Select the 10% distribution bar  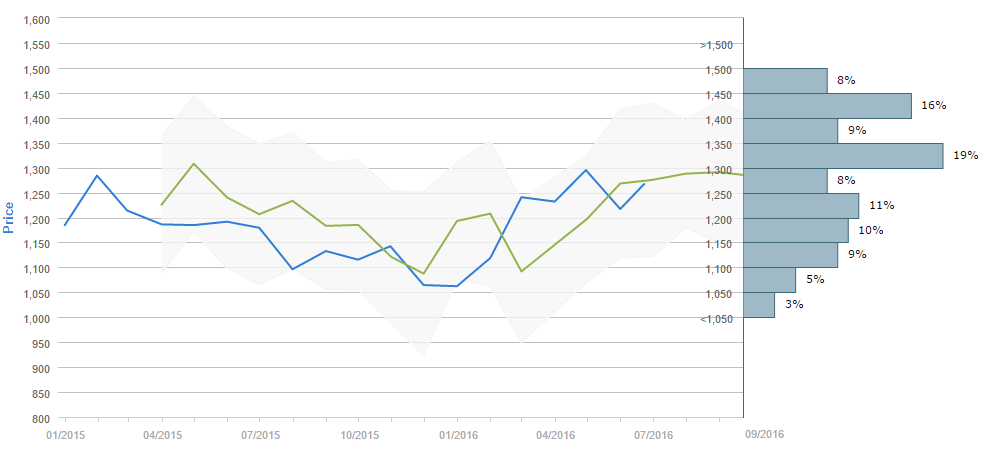[x=796, y=230]
